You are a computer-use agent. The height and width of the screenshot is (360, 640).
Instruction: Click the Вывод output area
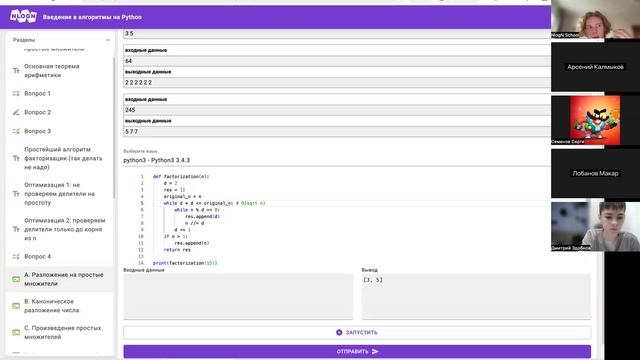(476, 296)
